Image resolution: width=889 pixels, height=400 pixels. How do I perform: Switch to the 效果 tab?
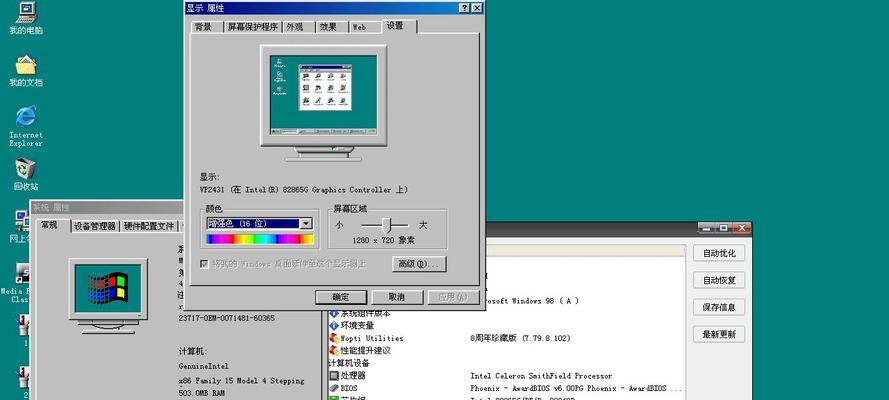pyautogui.click(x=328, y=27)
